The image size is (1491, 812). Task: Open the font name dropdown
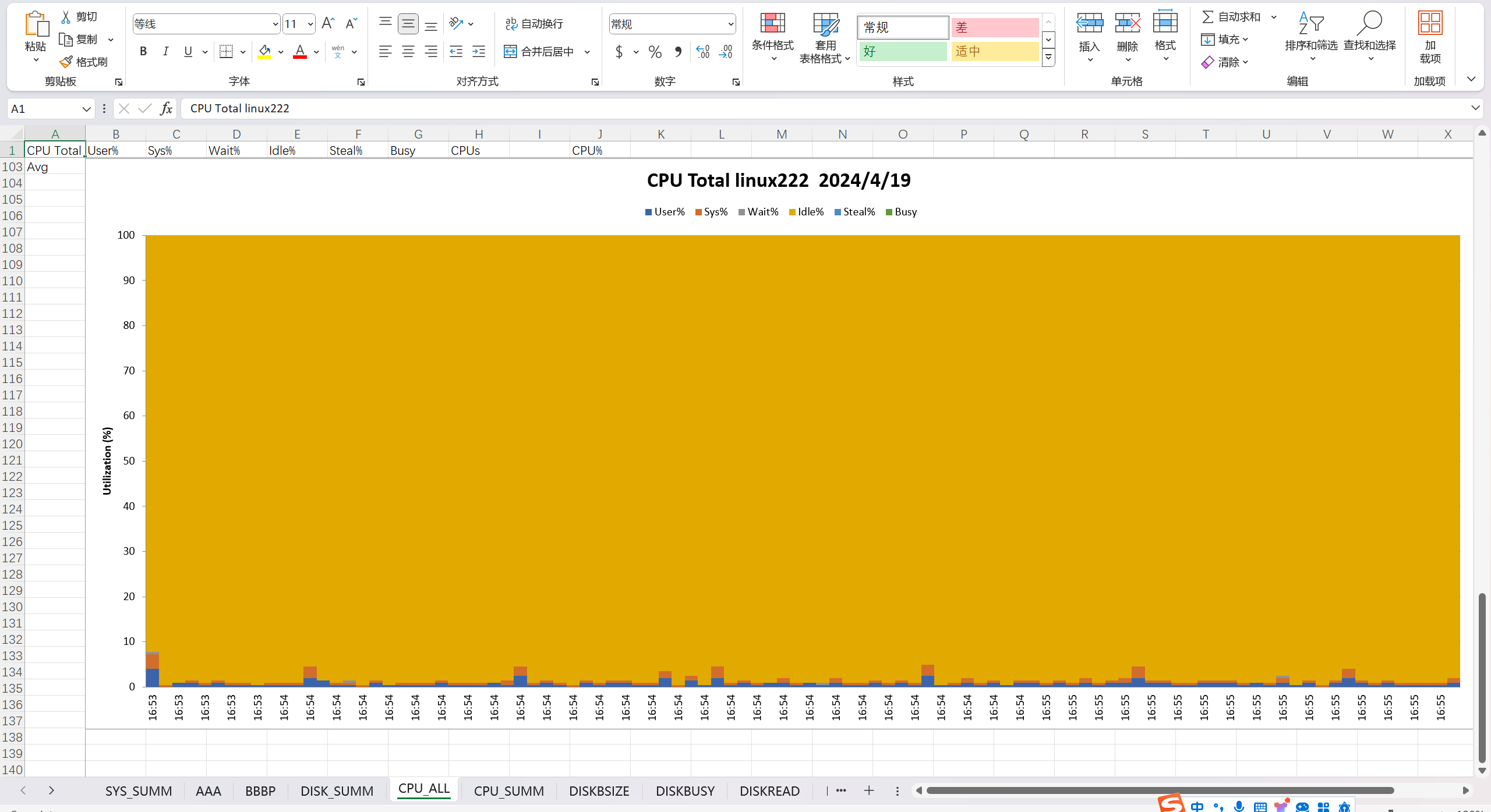[275, 24]
